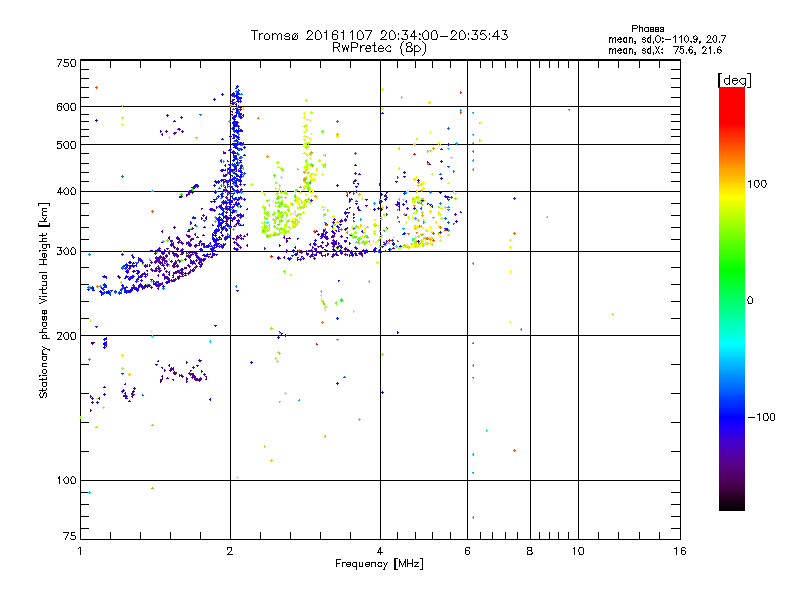Image resolution: width=800 pixels, height=600 pixels.
Task: Click the y-axis tick label '75'
Action: 70,536
